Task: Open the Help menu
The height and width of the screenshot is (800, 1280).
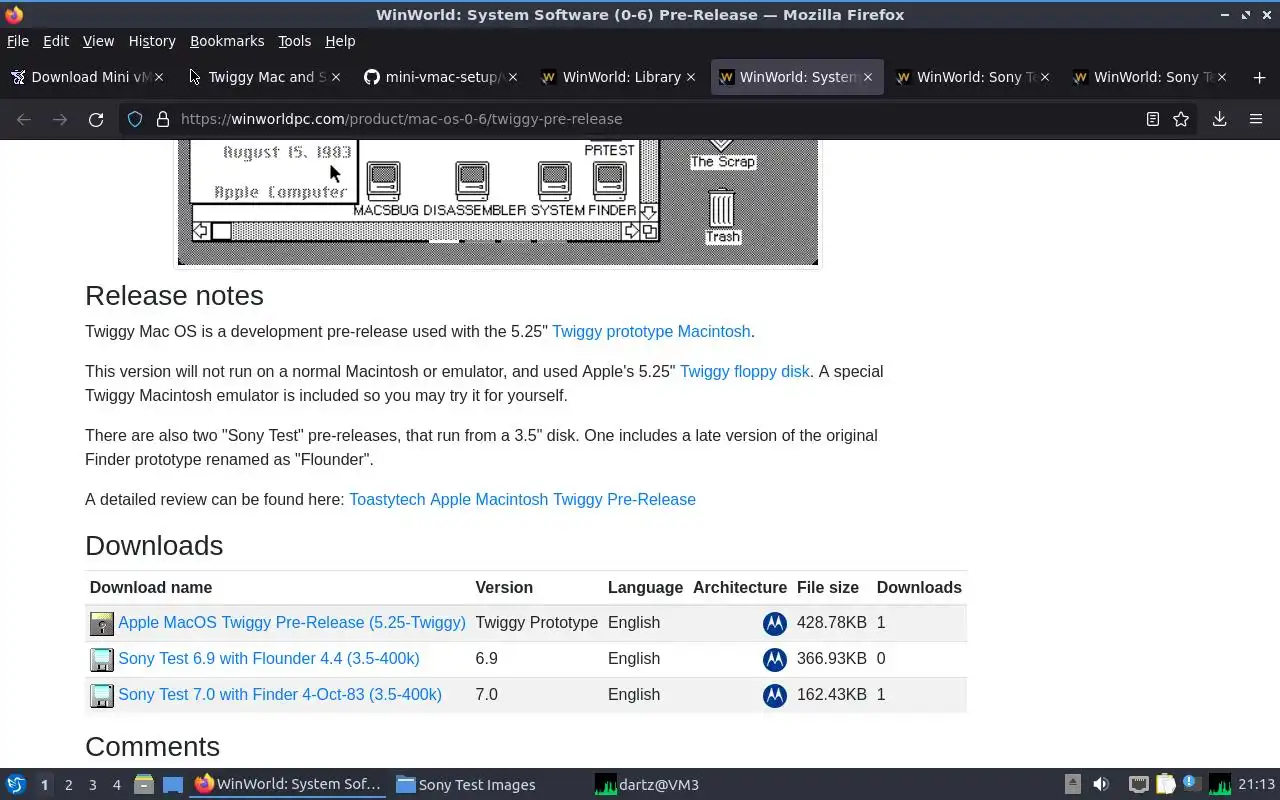Action: 340,41
